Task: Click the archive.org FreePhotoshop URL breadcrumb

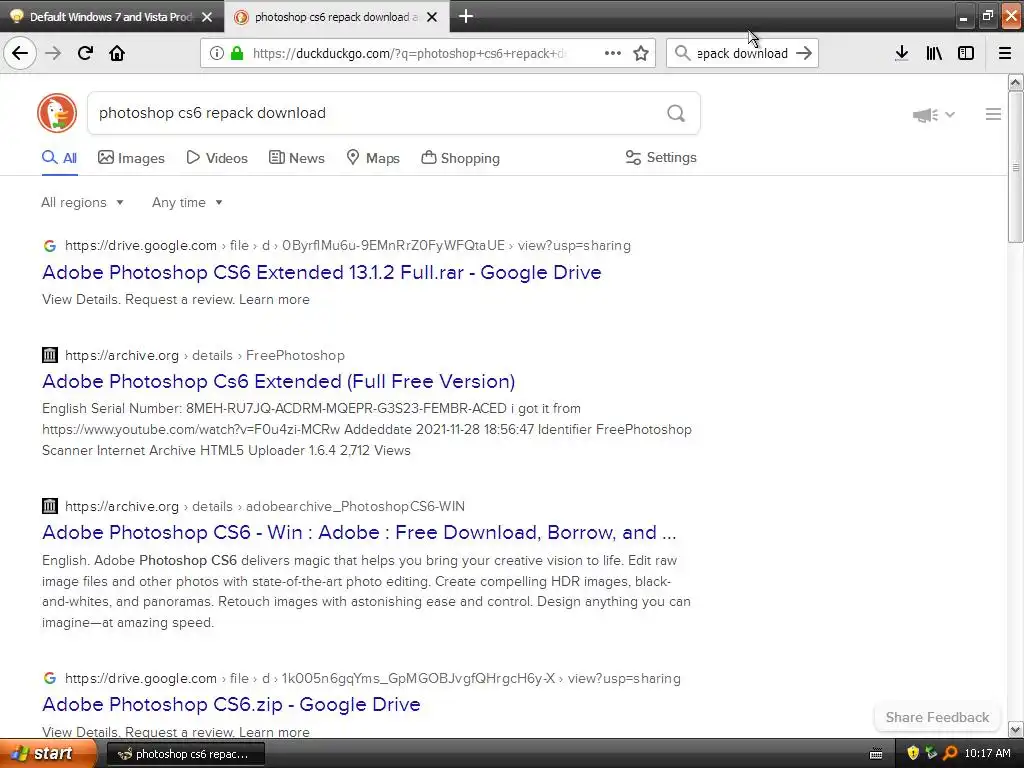Action: tap(204, 355)
